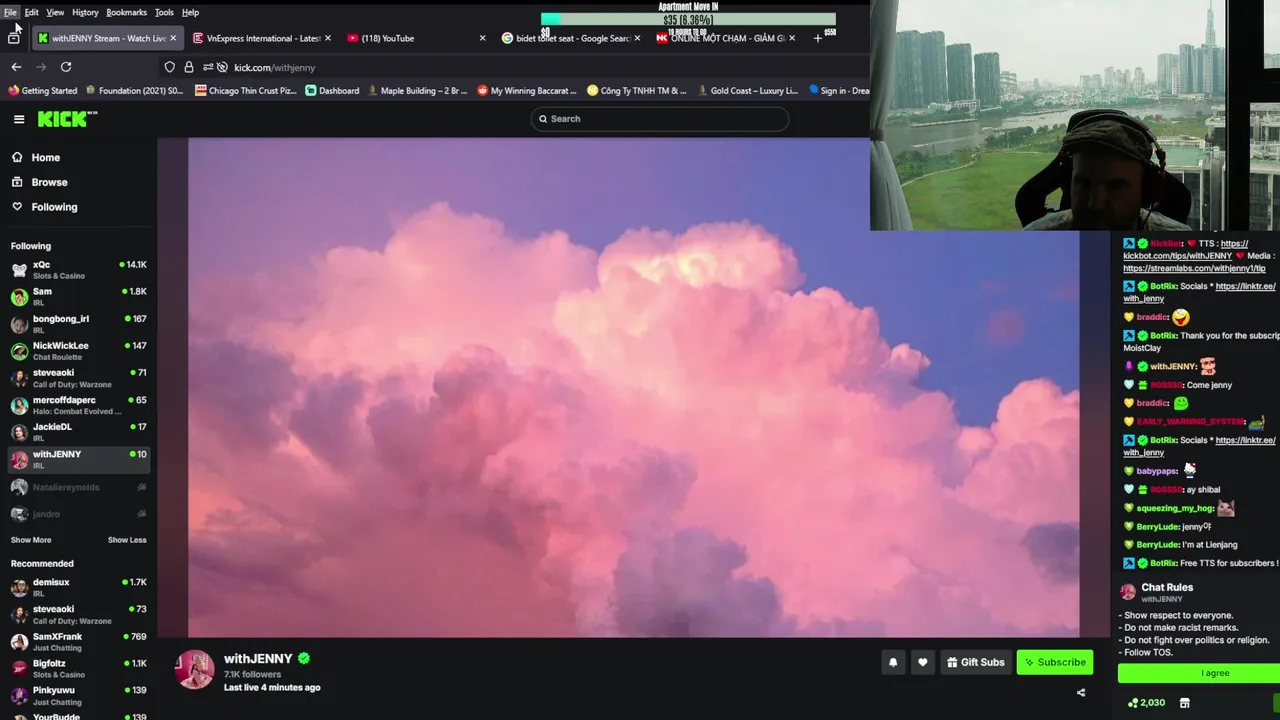Open the History menu
The image size is (1280, 720).
(x=85, y=12)
